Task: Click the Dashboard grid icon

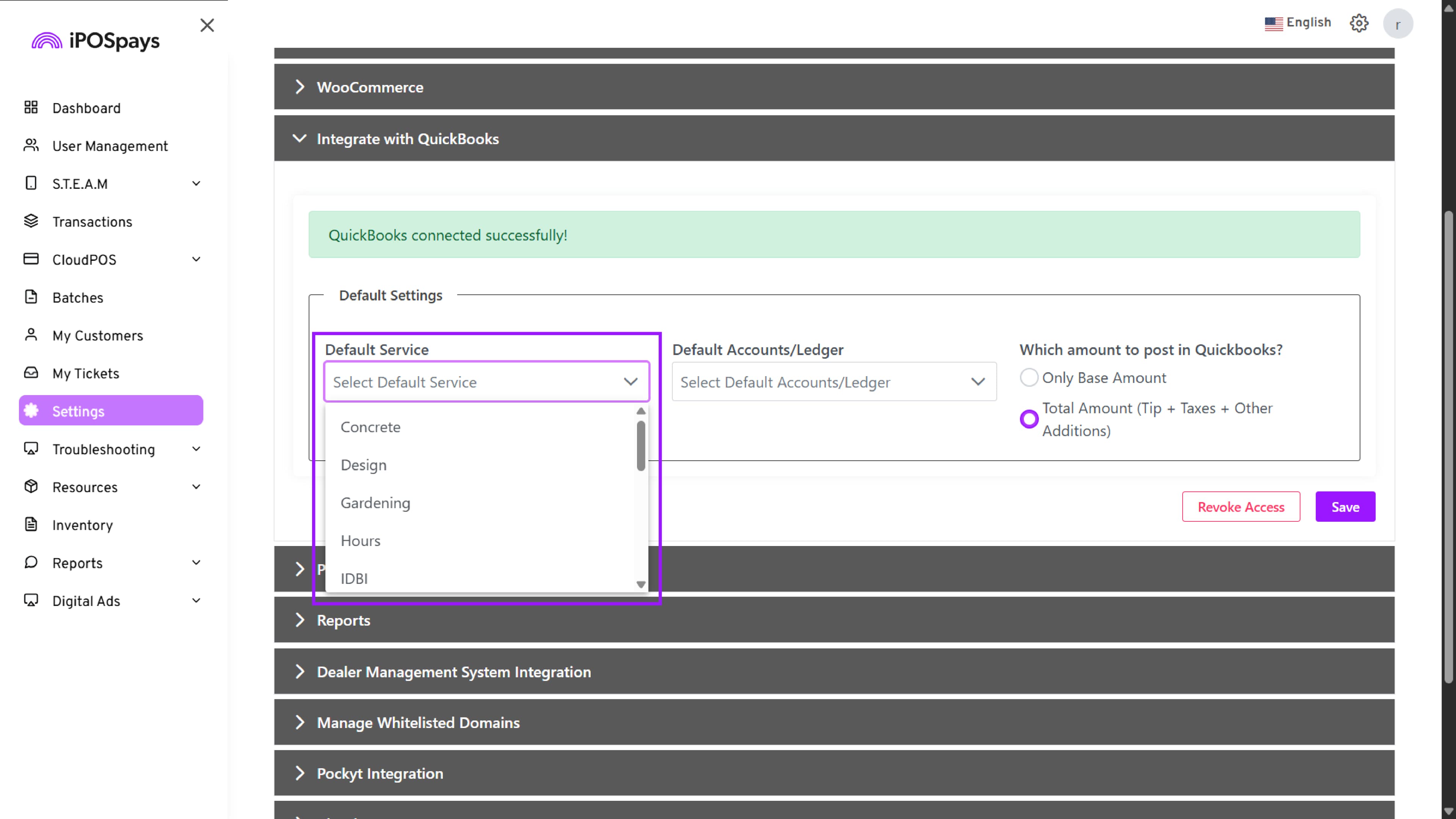Action: point(31,107)
